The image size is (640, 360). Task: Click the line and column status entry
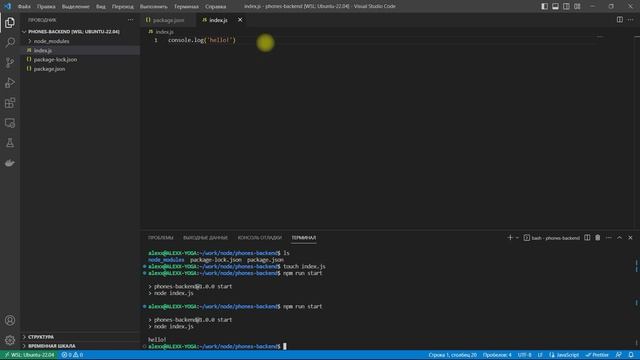coord(452,355)
